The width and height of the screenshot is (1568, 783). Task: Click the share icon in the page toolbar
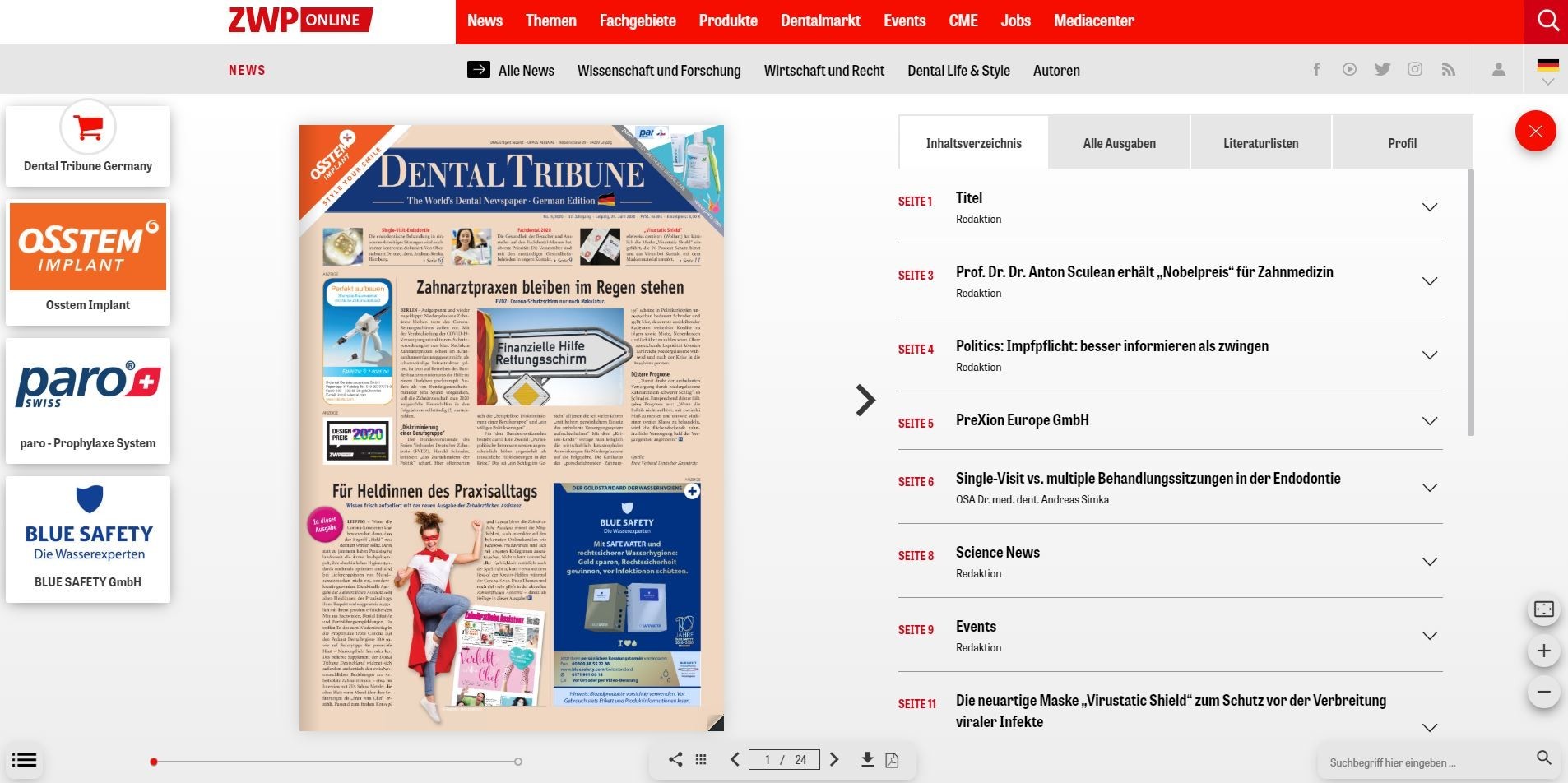pos(675,759)
